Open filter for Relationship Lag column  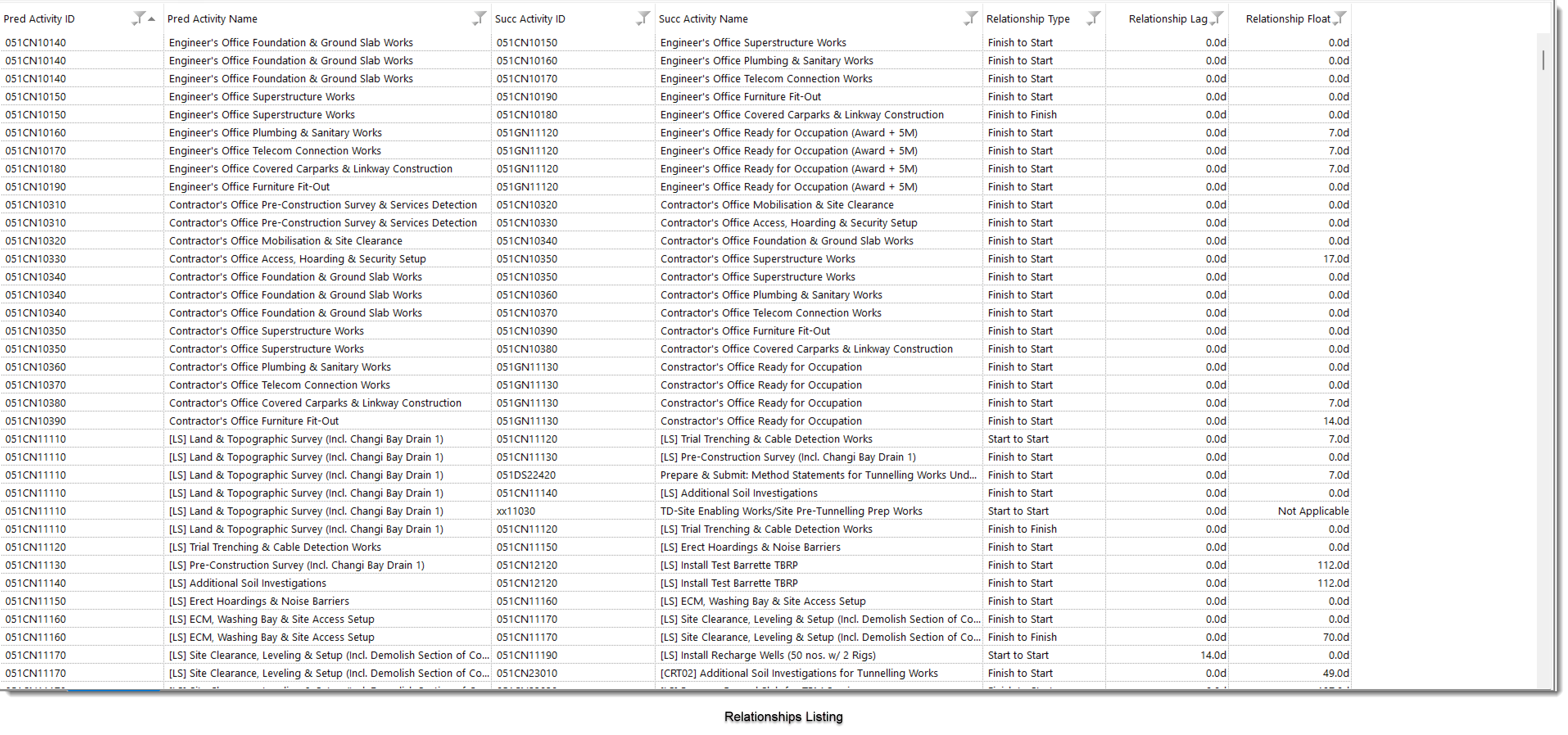[1217, 18]
